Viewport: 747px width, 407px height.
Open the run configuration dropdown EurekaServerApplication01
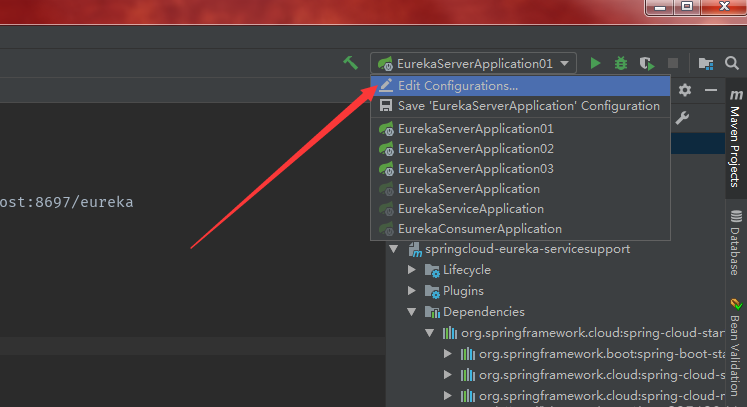tap(474, 63)
